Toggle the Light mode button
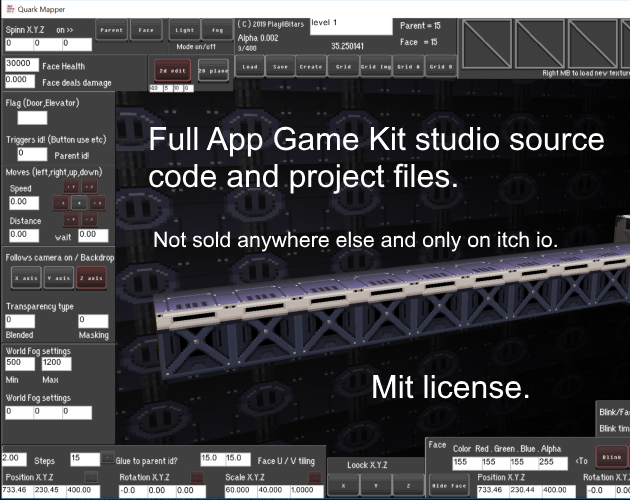The image size is (630, 500). 184,30
